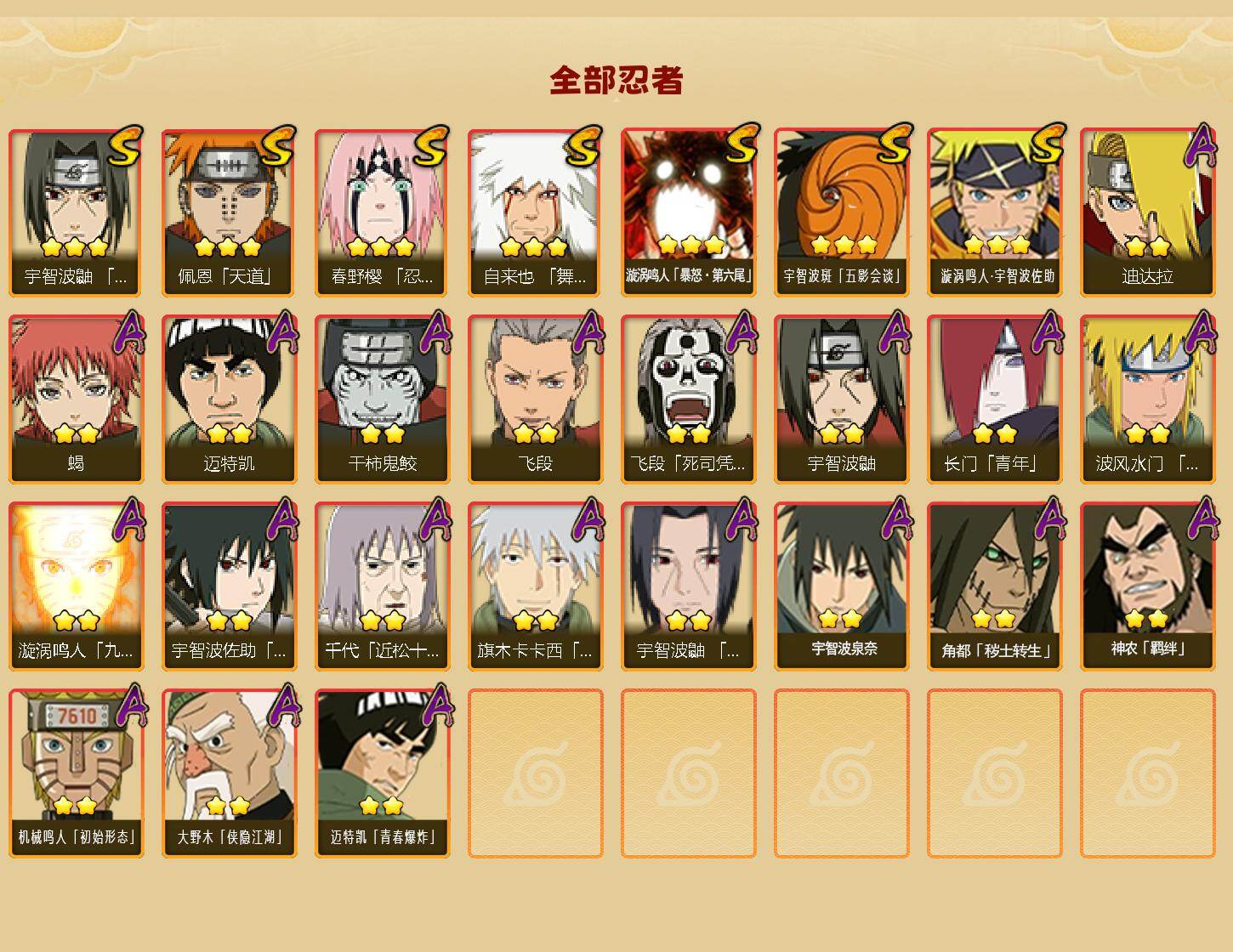Choose the 蝎 ninja card
The width and height of the screenshot is (1233, 952).
click(x=76, y=399)
